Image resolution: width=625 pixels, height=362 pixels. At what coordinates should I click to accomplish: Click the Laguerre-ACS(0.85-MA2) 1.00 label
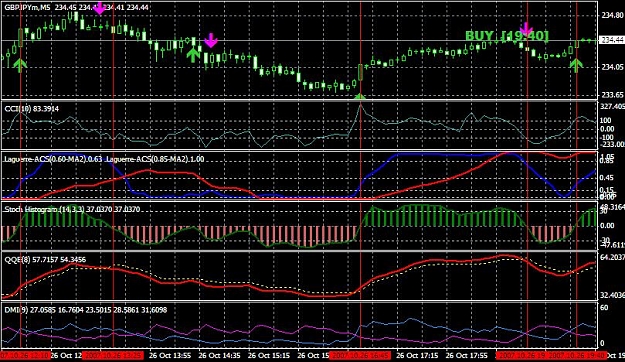[x=155, y=159]
